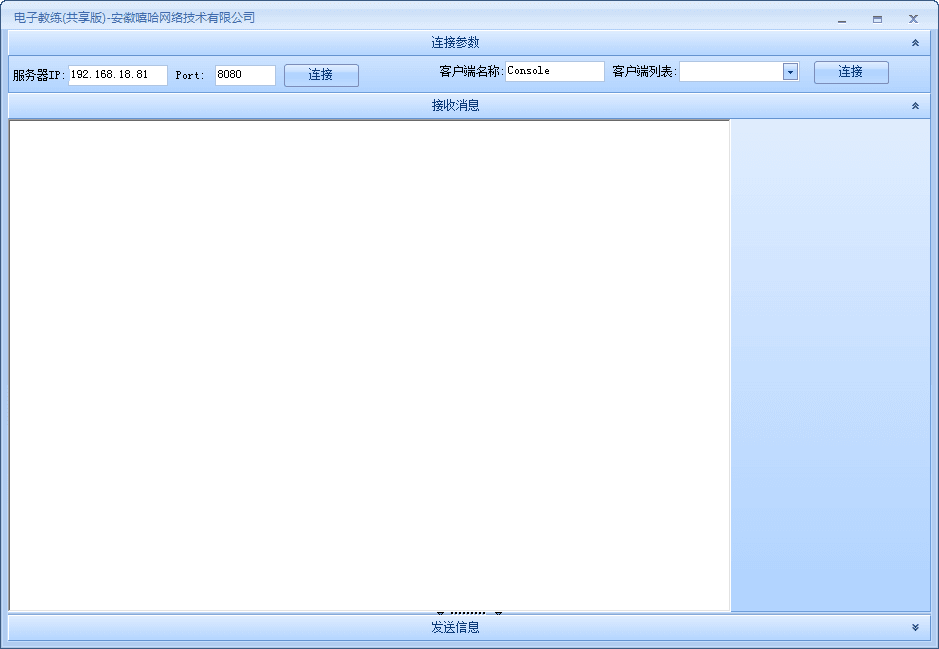Image resolution: width=939 pixels, height=649 pixels.
Task: Click the 客户端名称 field containing Console
Action: (555, 72)
